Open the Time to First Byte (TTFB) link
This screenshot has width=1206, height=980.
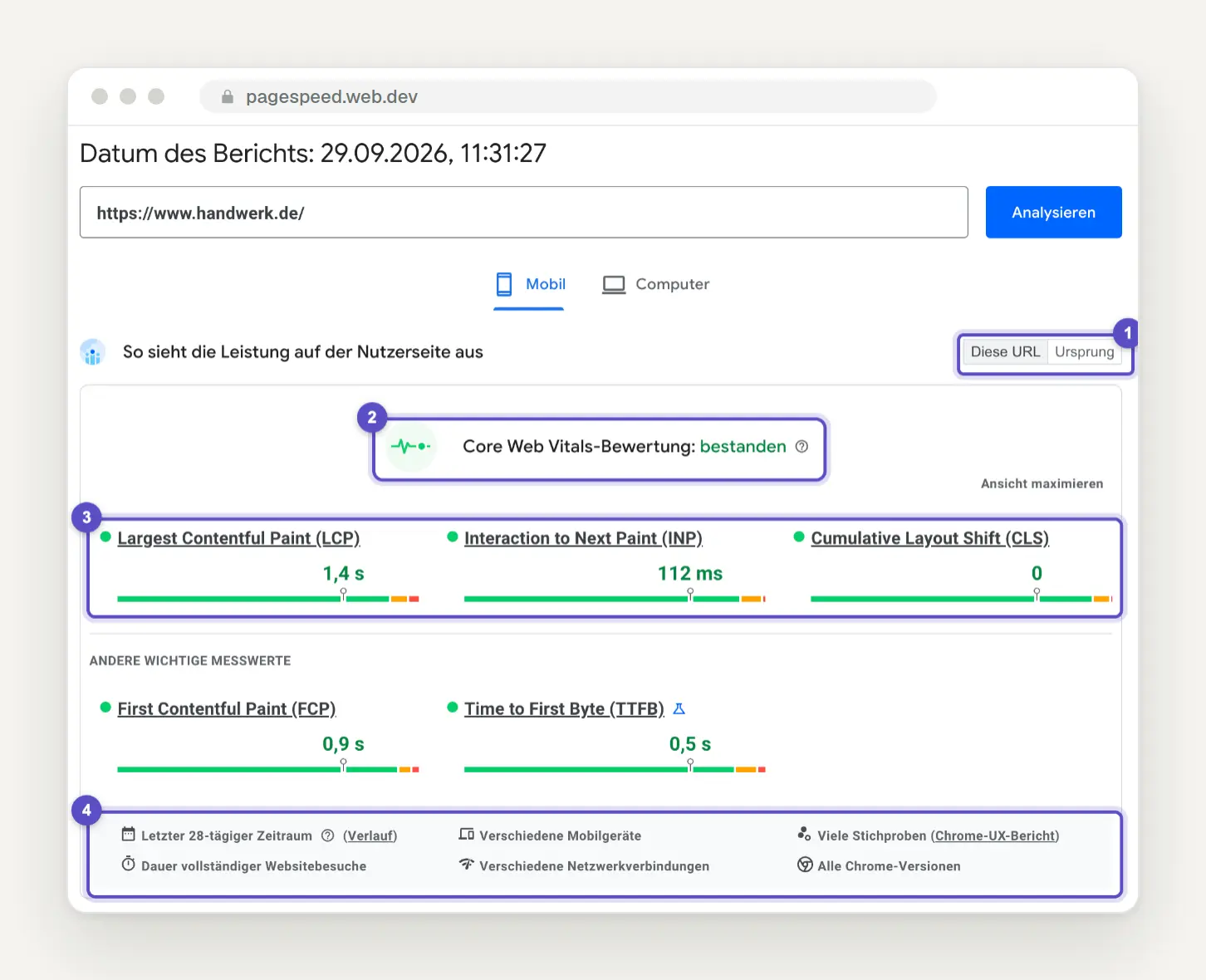pyautogui.click(x=564, y=708)
